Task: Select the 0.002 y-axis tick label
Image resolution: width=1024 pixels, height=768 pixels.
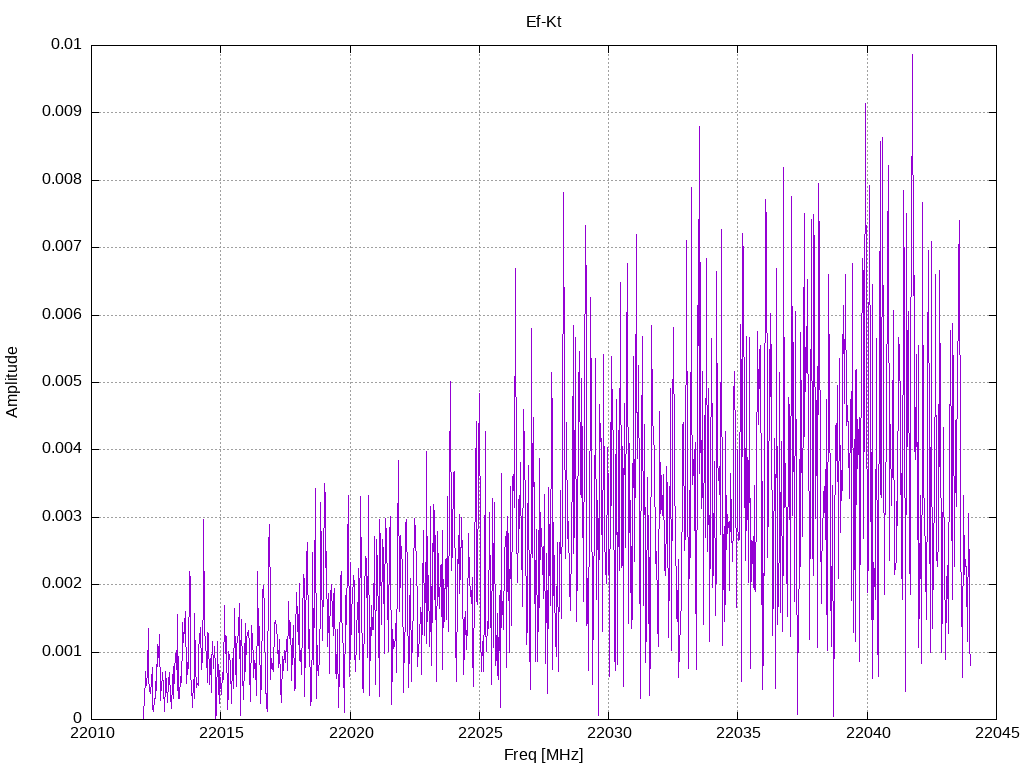Action: point(63,584)
